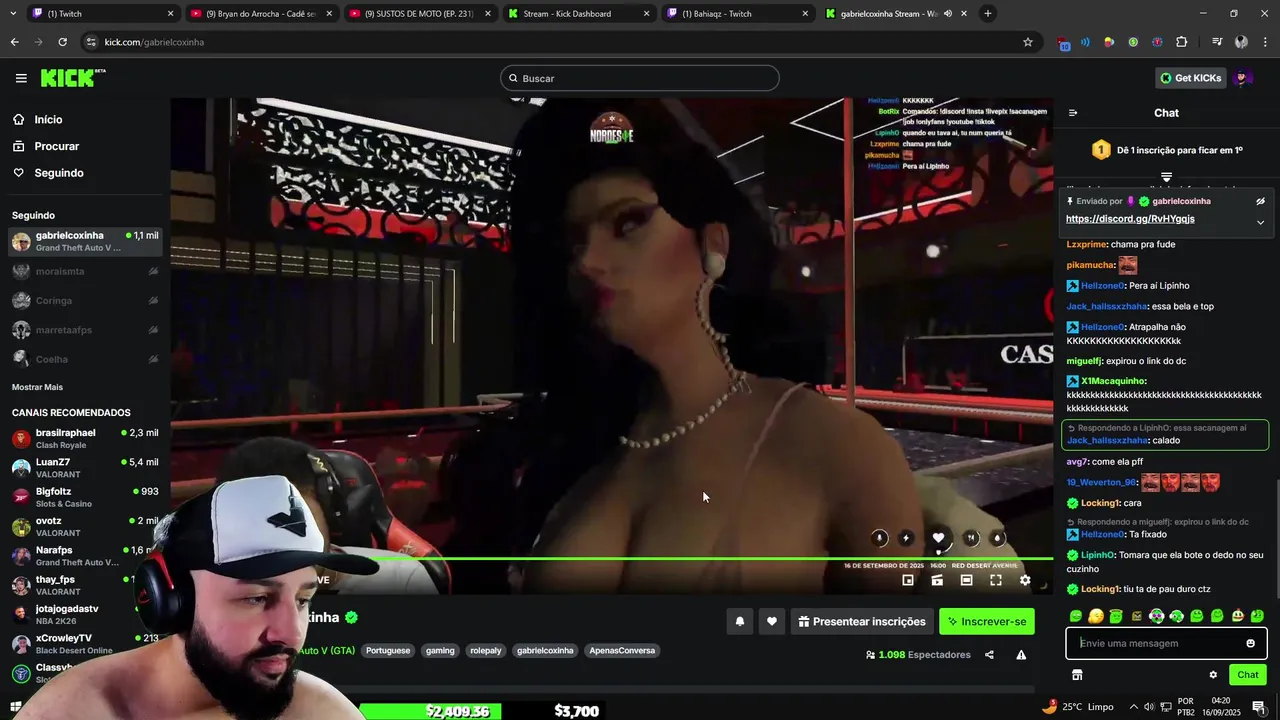Focus the Buscar search field
The width and height of the screenshot is (1280, 720).
point(640,78)
